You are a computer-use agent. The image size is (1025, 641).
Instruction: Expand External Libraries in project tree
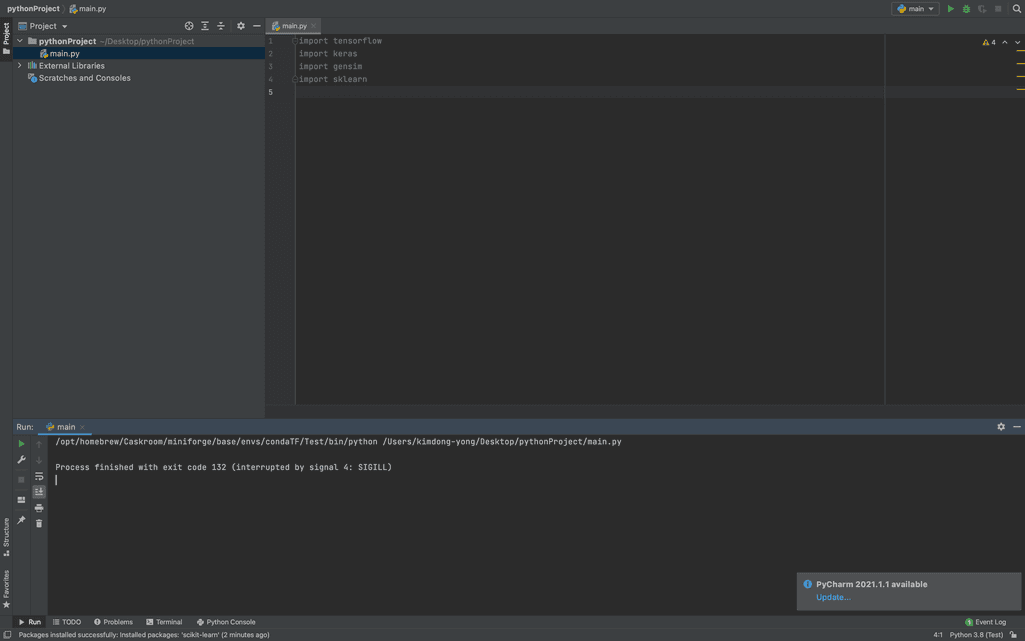click(x=20, y=65)
